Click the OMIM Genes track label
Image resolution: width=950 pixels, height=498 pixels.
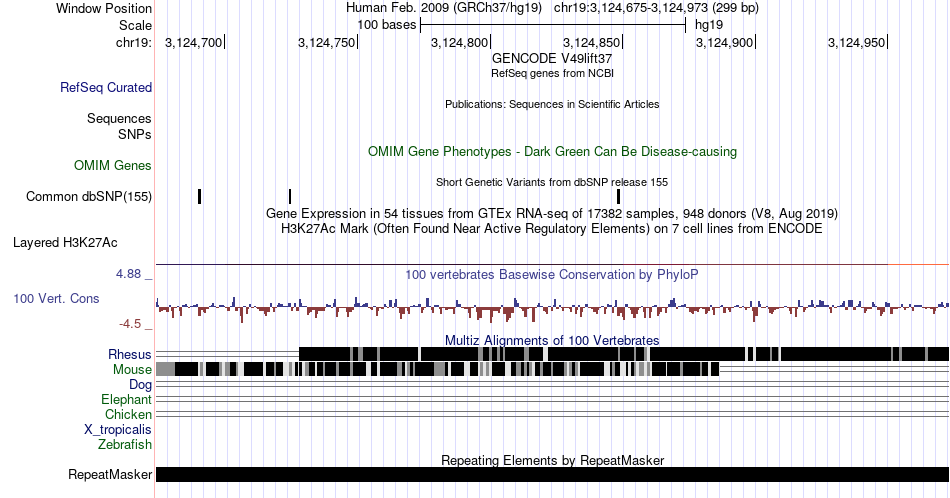(x=113, y=165)
